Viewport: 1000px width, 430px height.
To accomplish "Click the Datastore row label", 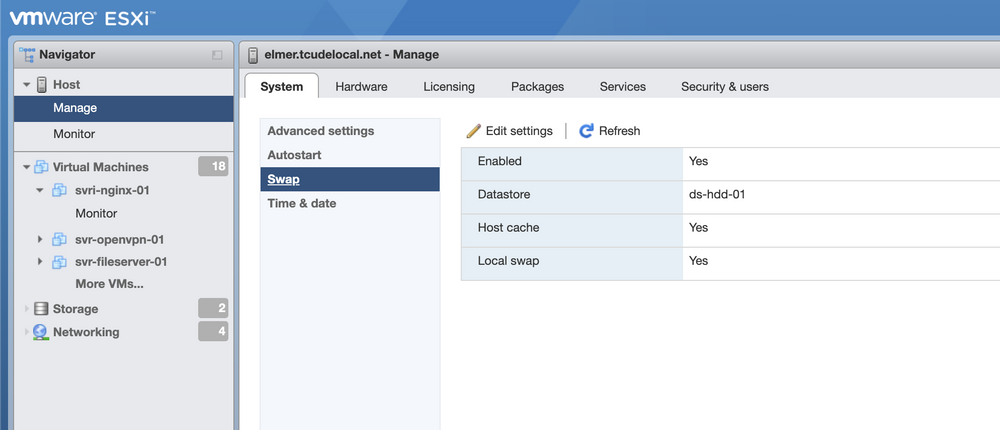I will pos(504,195).
